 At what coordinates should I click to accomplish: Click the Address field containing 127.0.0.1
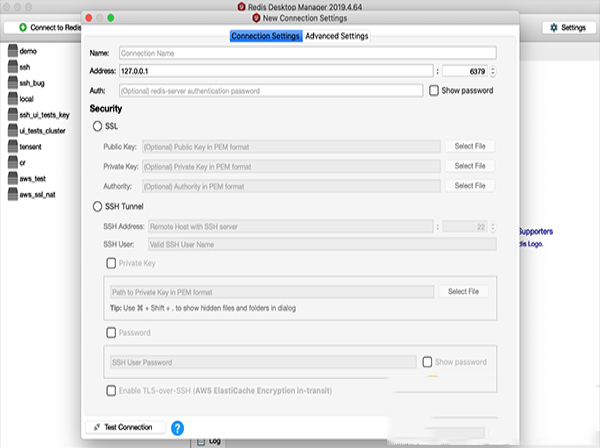tap(275, 71)
